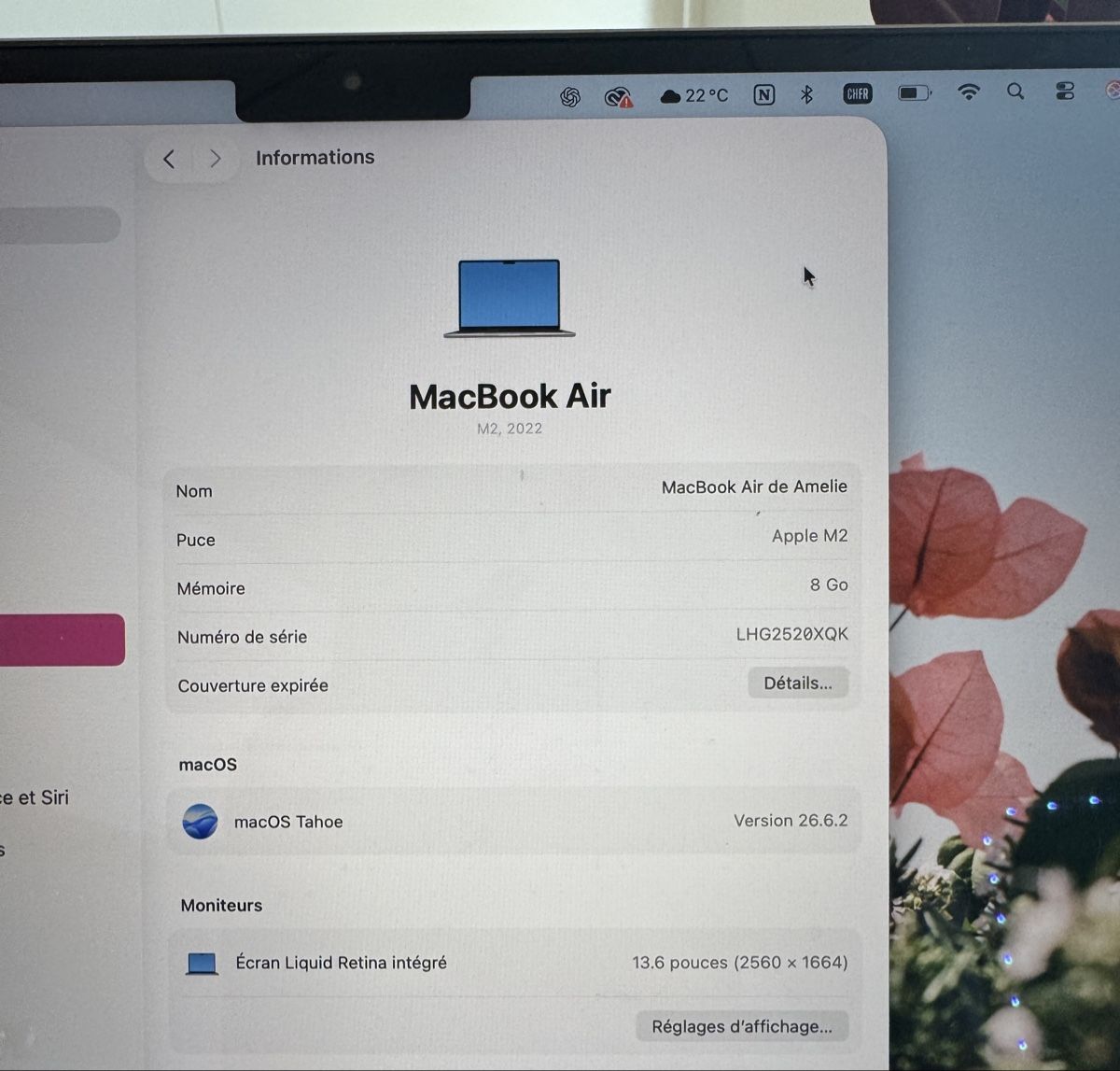Open Creative Cloud icon with warning badge

[618, 96]
